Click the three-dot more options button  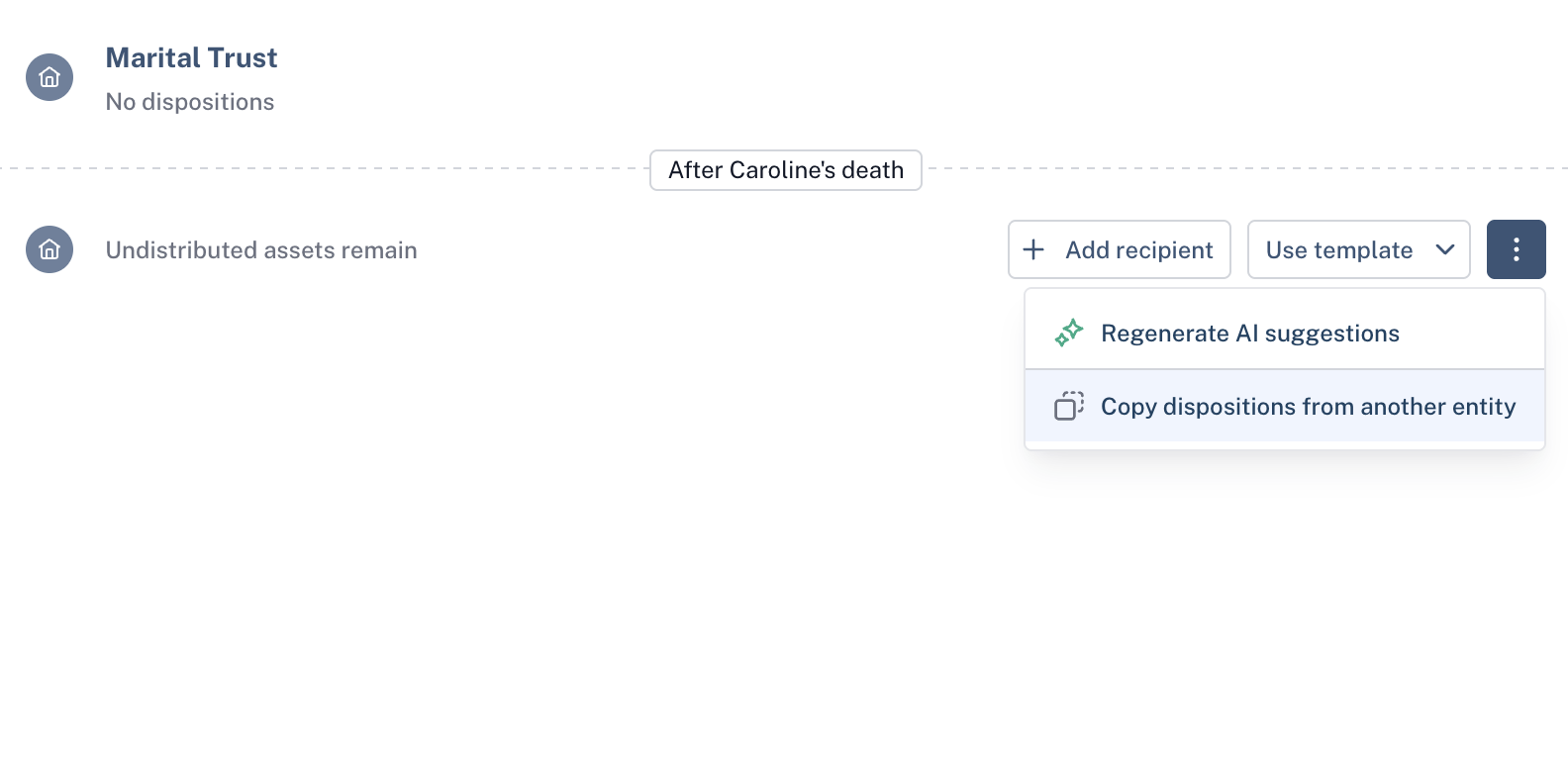[1516, 249]
